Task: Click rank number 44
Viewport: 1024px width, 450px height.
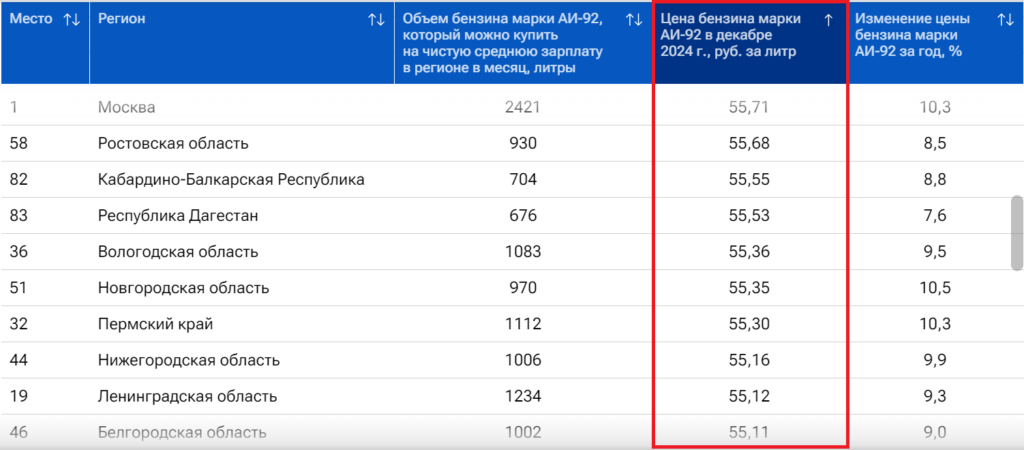Action: pos(18,360)
